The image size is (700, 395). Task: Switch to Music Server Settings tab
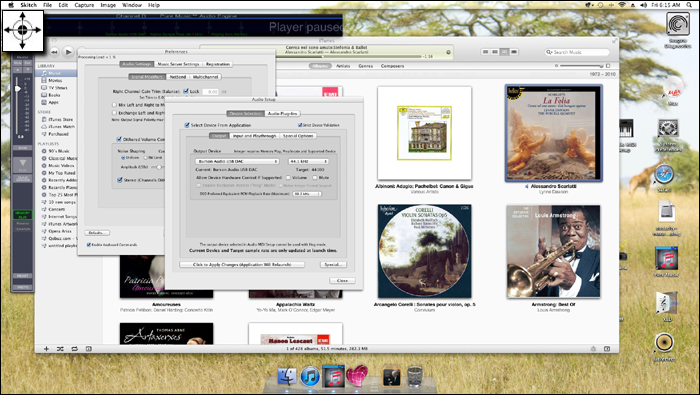pos(178,64)
